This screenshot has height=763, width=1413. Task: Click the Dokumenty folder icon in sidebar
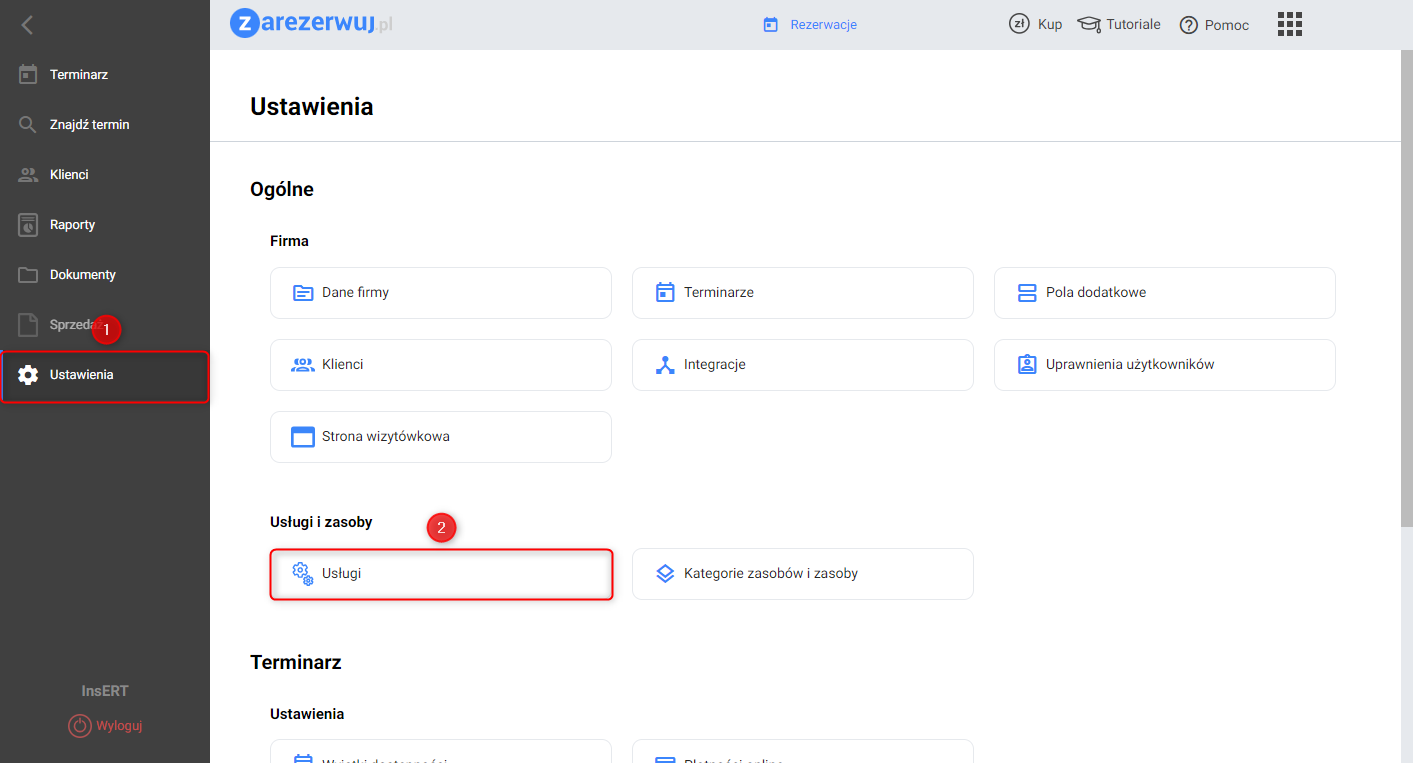(28, 275)
